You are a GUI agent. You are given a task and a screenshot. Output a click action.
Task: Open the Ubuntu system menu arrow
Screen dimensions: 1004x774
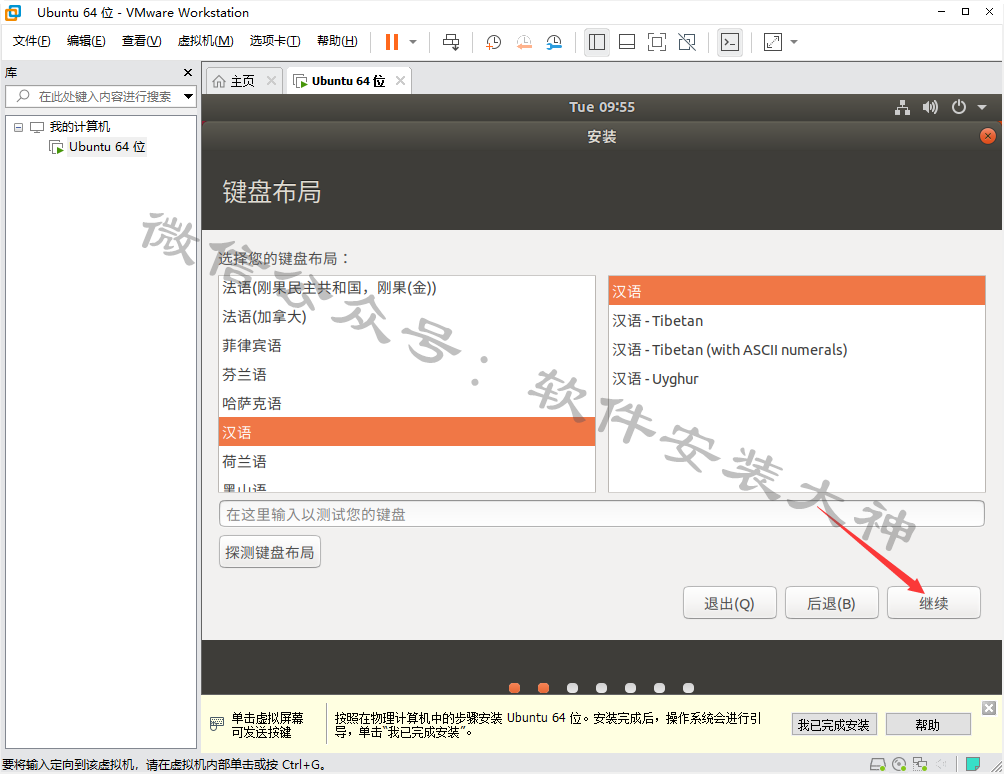pos(982,108)
